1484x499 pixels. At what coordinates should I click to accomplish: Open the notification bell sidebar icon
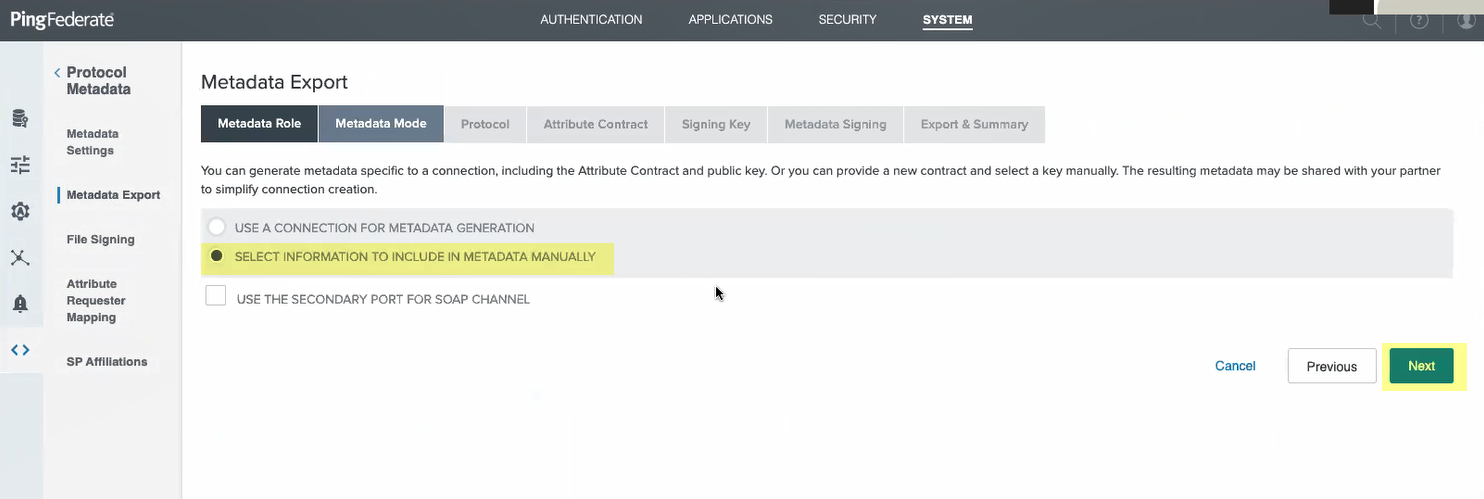tap(20, 303)
